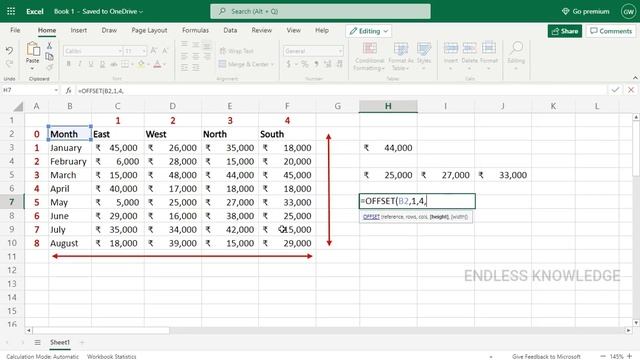The image size is (640, 360).
Task: Click the cell Borders icon
Action: (125, 64)
